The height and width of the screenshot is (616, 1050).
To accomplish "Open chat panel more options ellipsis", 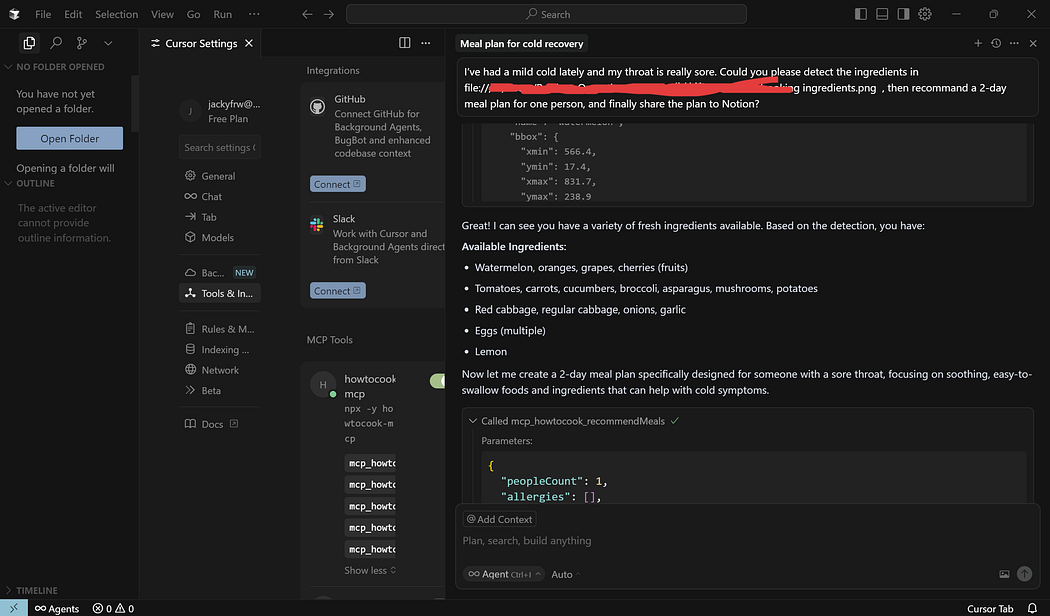I will 1015,43.
